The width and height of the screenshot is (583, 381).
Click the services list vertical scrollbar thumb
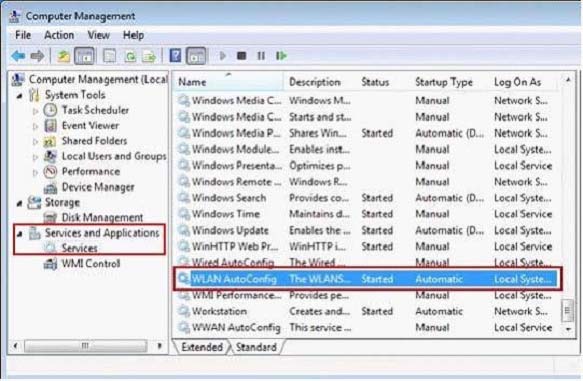pos(567,310)
